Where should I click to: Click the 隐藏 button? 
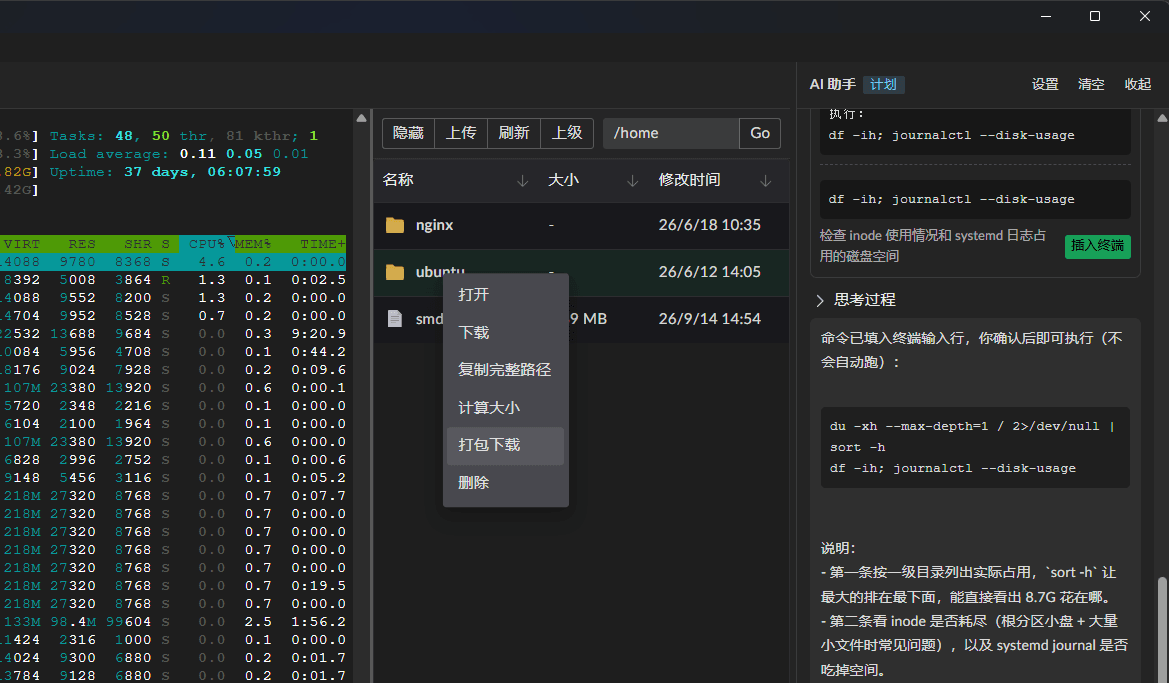coord(409,133)
